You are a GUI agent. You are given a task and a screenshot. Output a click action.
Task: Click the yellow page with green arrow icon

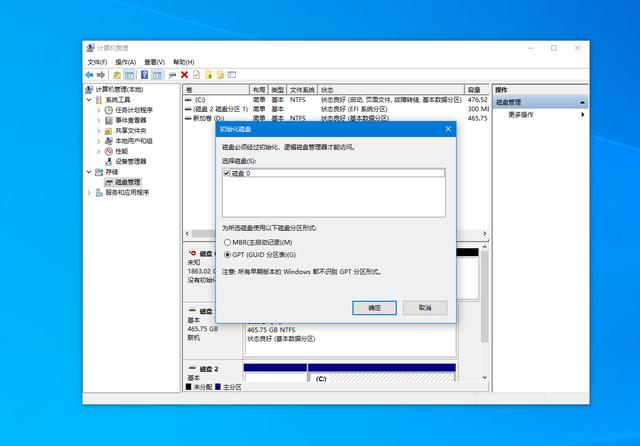pyautogui.click(x=209, y=75)
